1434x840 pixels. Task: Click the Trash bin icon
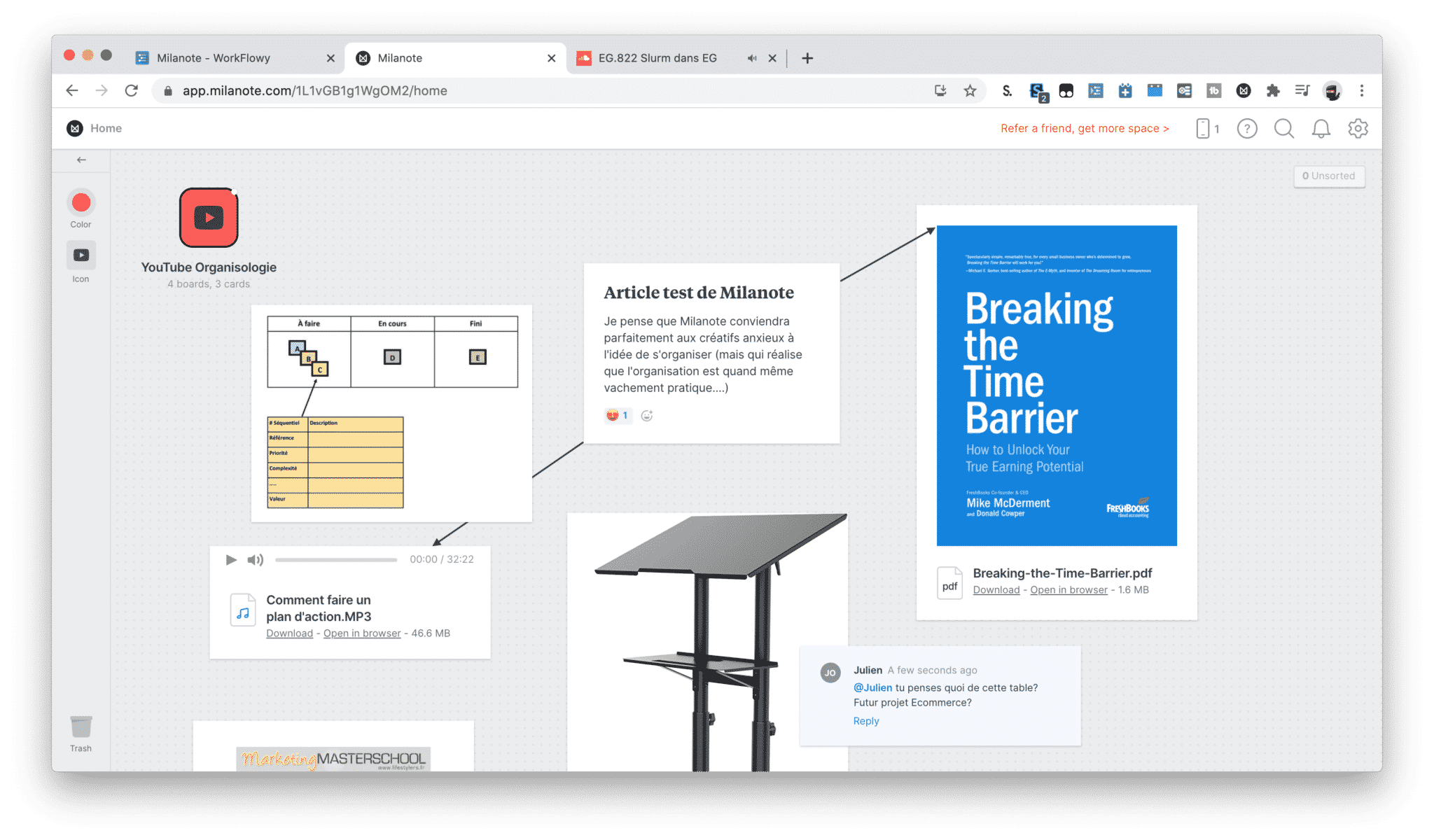tap(81, 727)
